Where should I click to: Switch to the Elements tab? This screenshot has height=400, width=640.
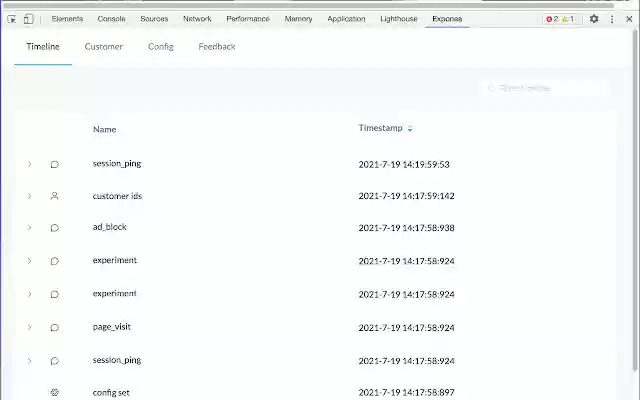[x=67, y=19]
